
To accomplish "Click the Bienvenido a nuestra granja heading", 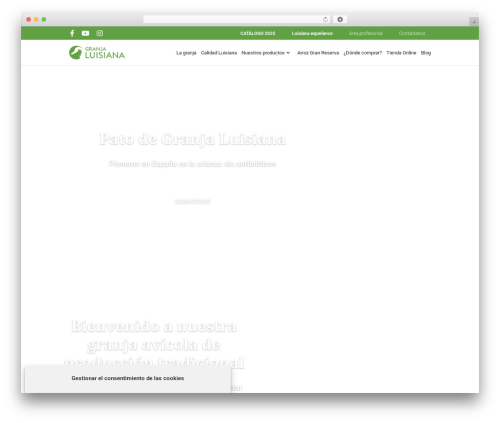I will click(154, 345).
